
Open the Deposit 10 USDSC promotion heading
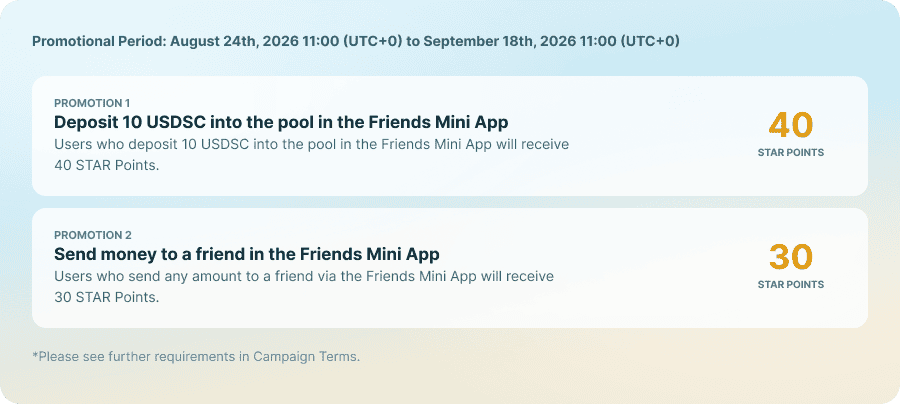281,123
